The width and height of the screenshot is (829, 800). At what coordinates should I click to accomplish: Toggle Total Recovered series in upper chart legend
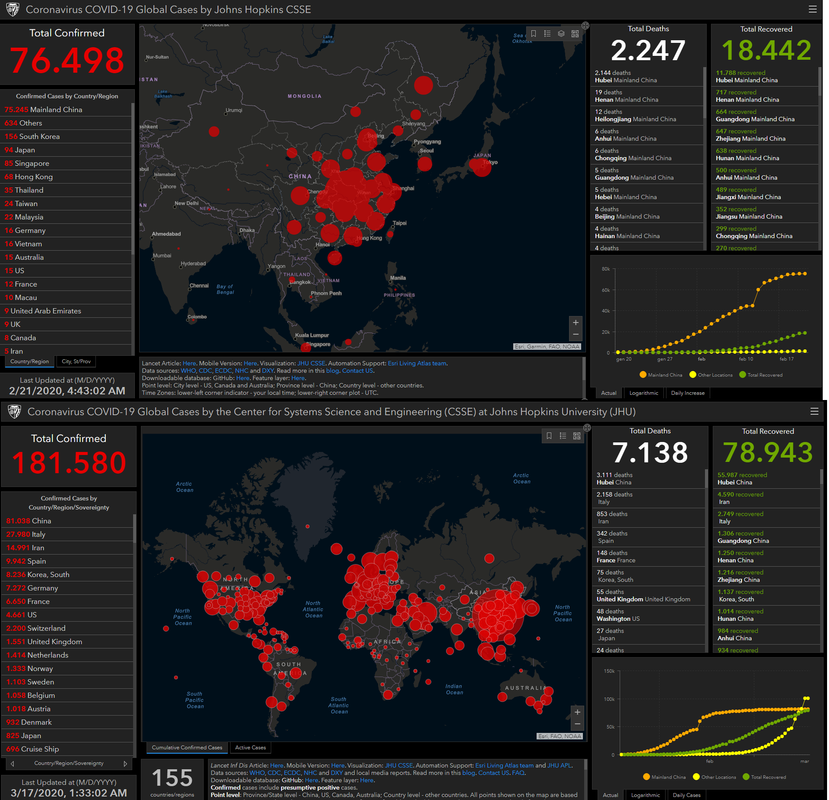[761, 375]
